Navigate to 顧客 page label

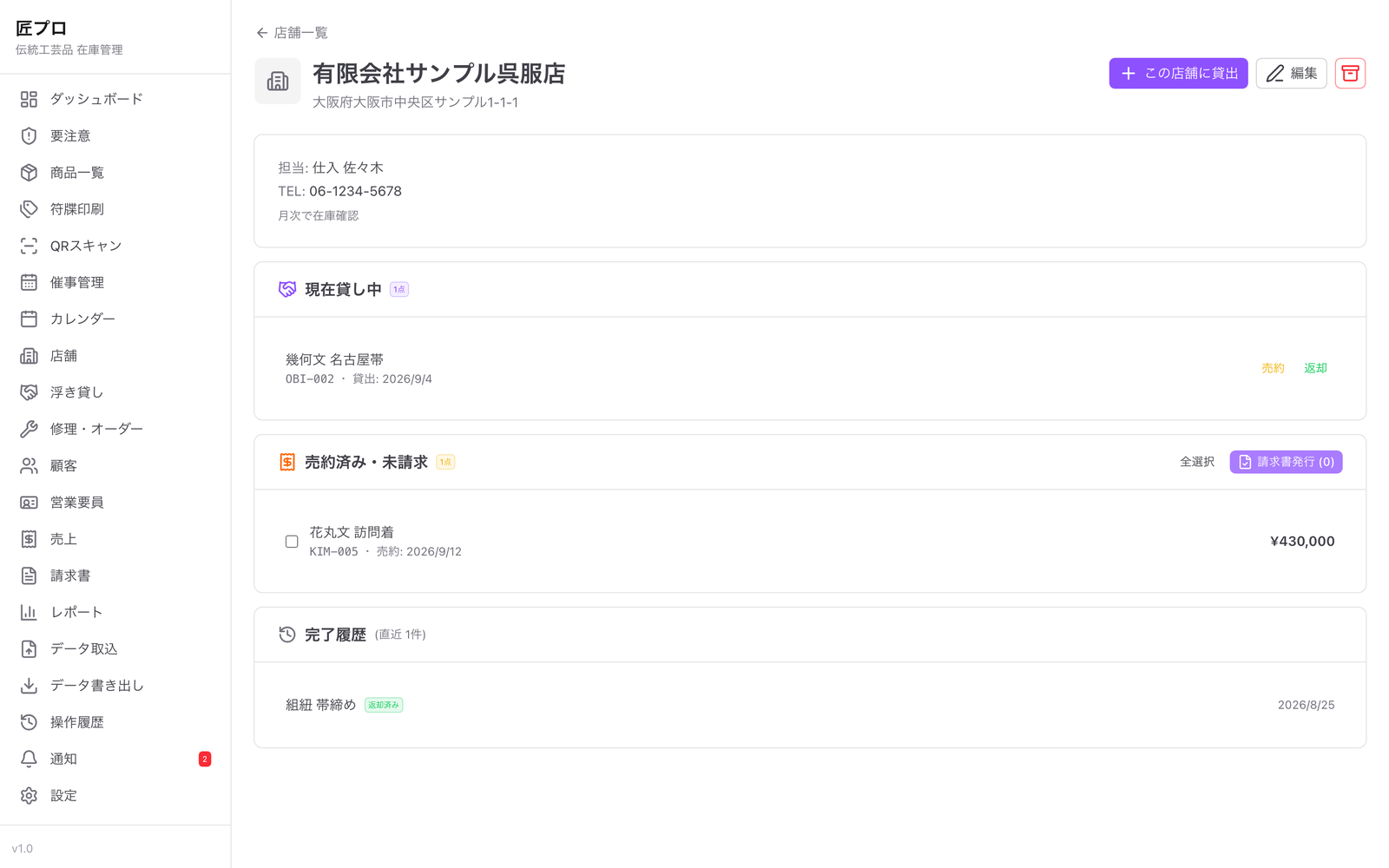pos(63,466)
